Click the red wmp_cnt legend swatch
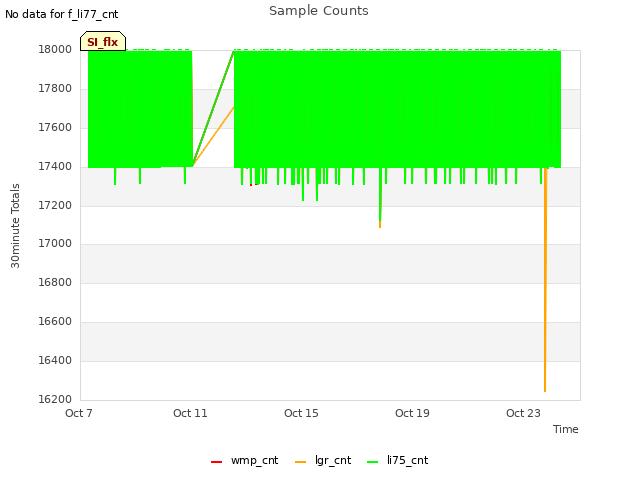Image resolution: width=640 pixels, height=480 pixels. tap(216, 462)
